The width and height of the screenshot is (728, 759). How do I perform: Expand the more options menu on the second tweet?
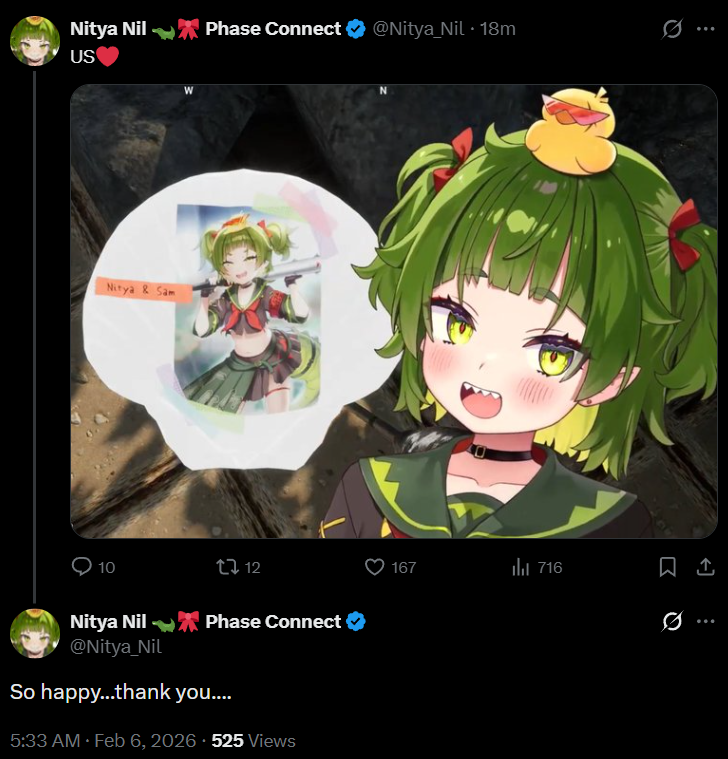[x=705, y=621]
